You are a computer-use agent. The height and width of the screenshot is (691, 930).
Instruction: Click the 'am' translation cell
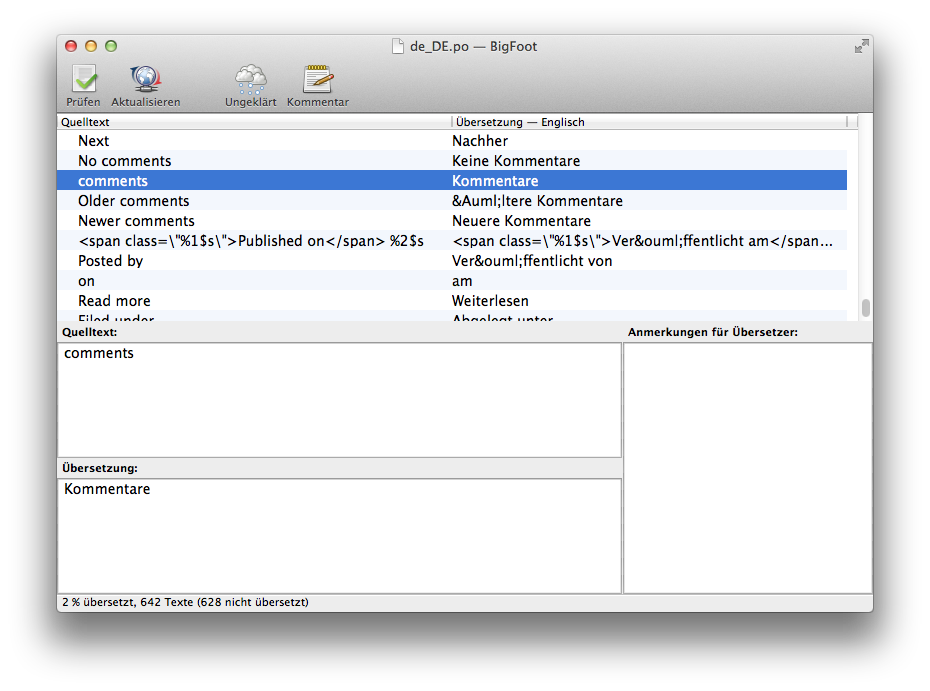click(649, 281)
